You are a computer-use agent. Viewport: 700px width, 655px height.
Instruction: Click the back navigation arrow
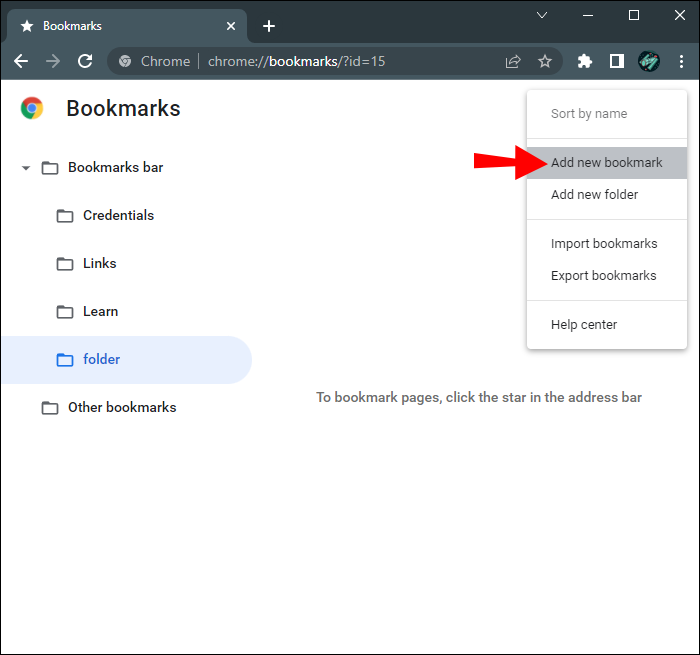[x=21, y=61]
